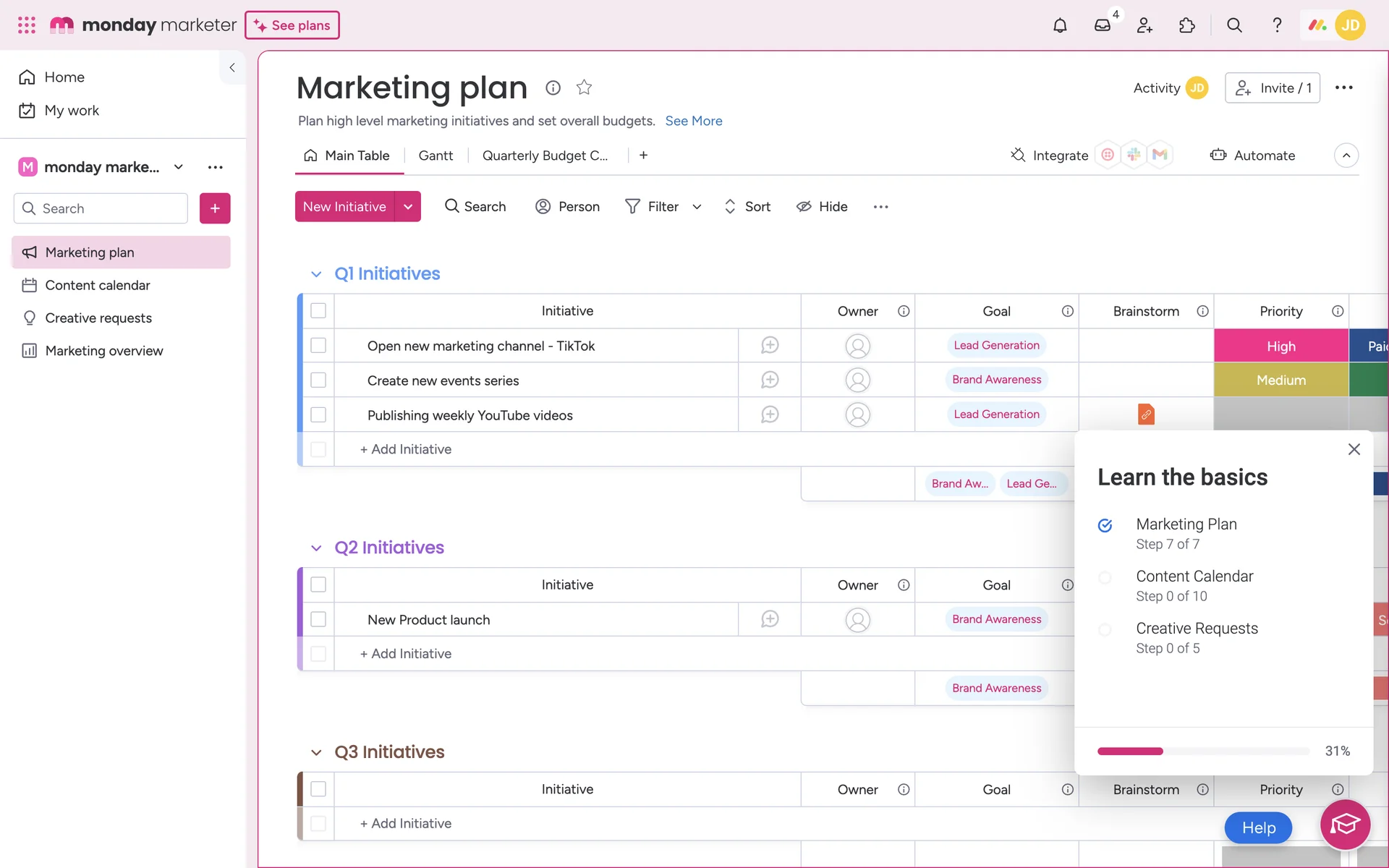Click the See plans button
The width and height of the screenshot is (1389, 868).
pos(292,25)
